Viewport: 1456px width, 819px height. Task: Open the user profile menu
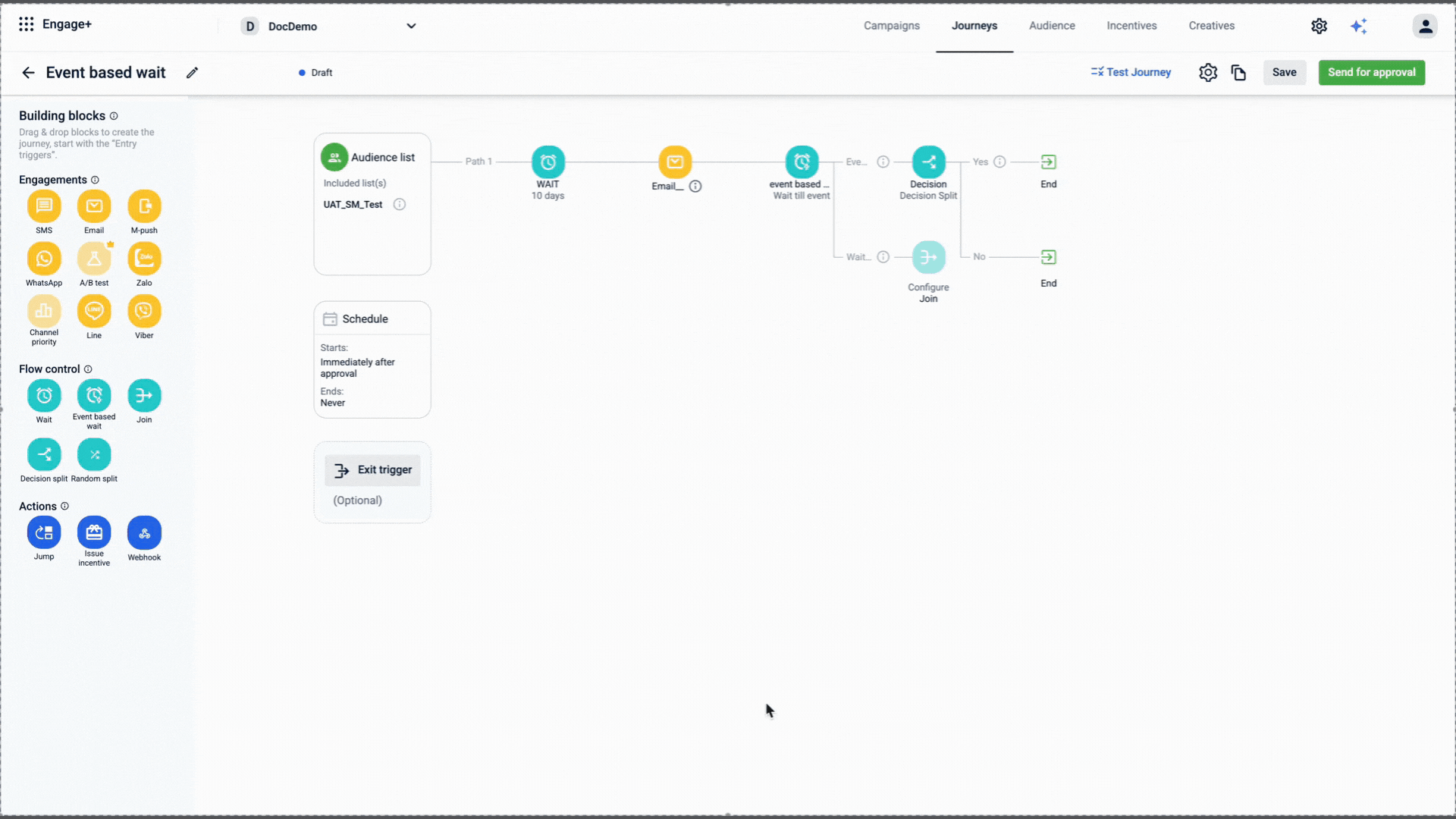click(1425, 27)
